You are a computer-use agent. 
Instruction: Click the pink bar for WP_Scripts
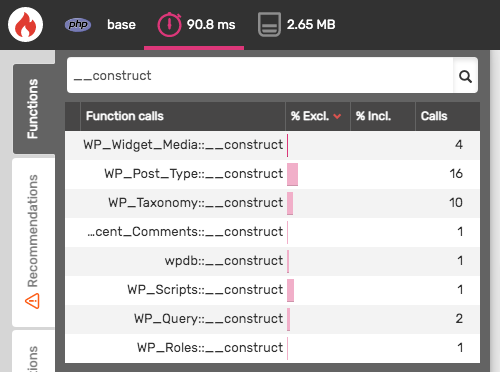pyautogui.click(x=290, y=290)
